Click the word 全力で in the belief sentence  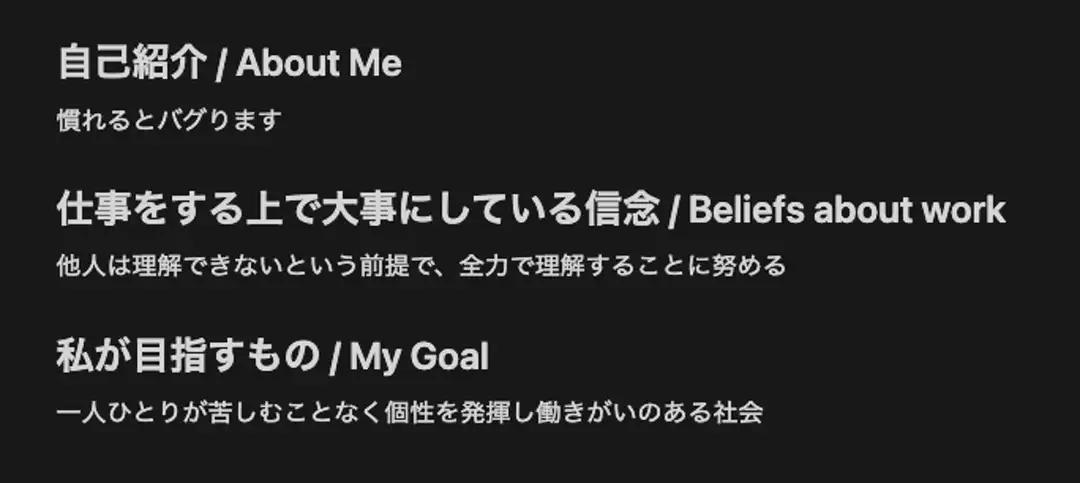coord(497,267)
